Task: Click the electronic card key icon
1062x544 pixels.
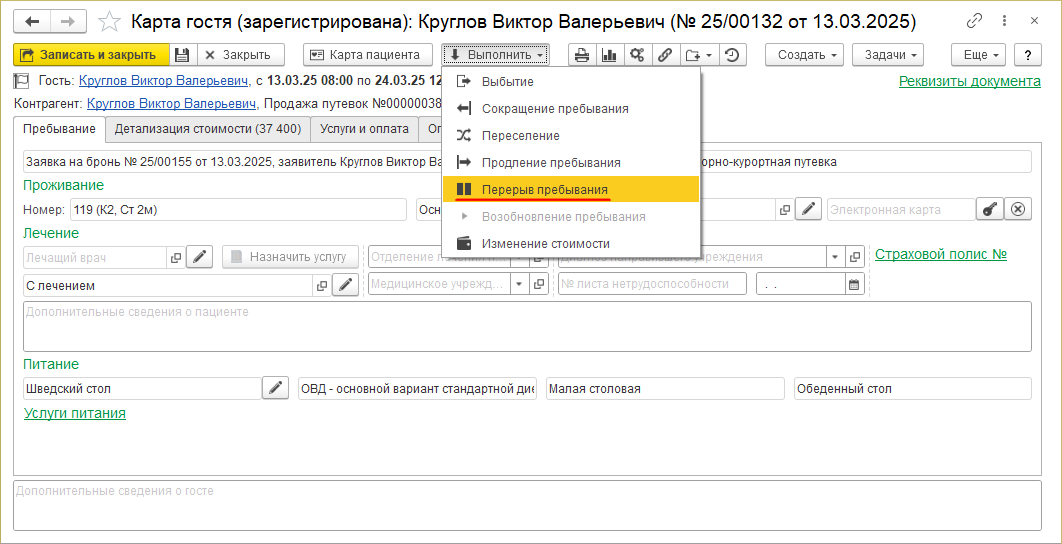Action: click(989, 209)
